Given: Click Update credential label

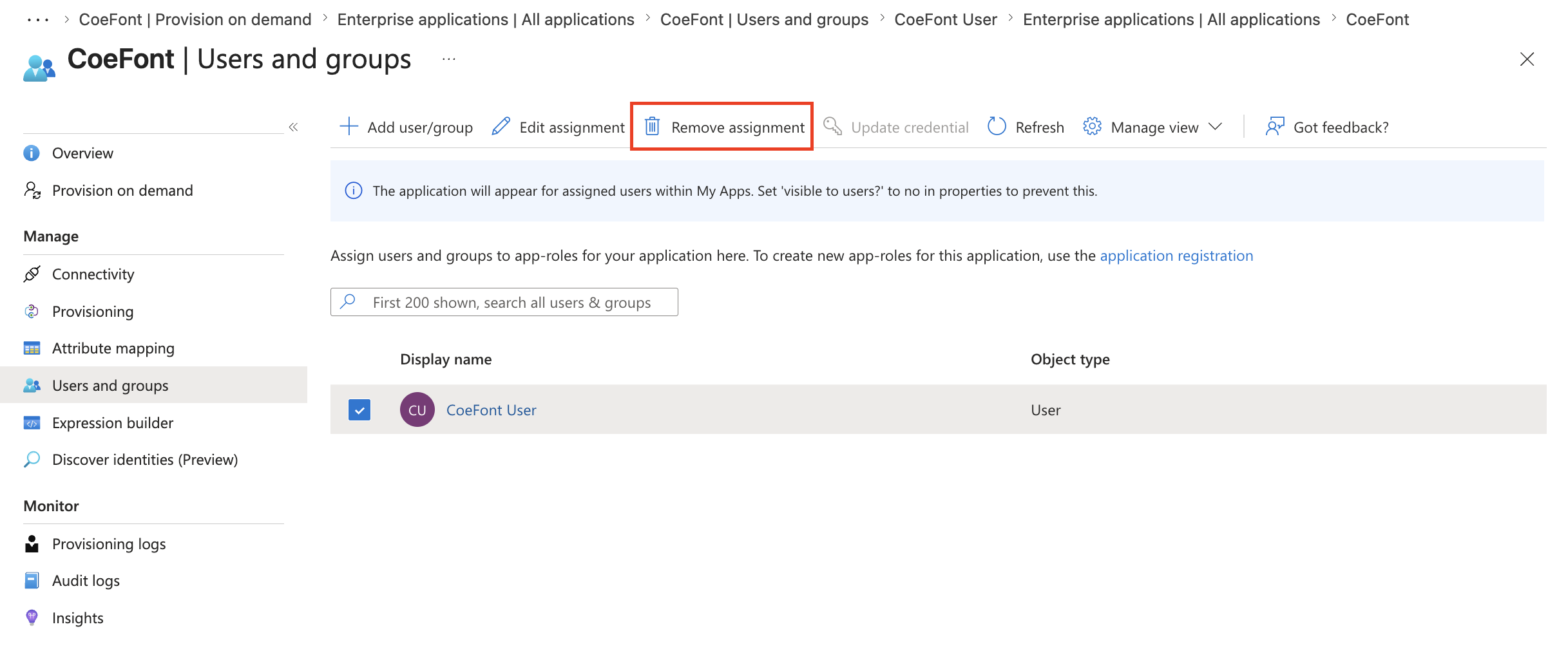Looking at the screenshot, I should [910, 127].
